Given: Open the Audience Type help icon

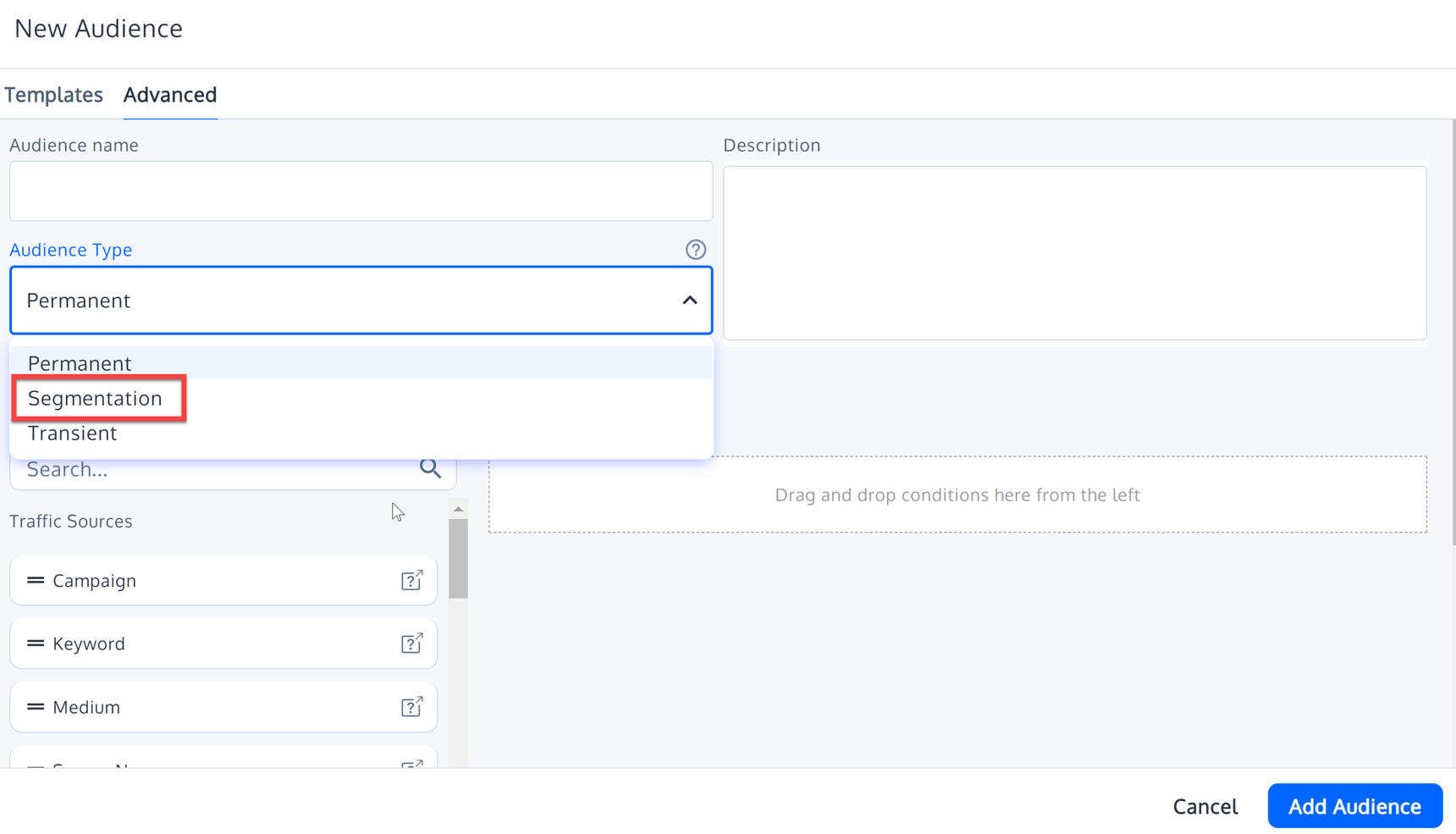Looking at the screenshot, I should pyautogui.click(x=696, y=249).
